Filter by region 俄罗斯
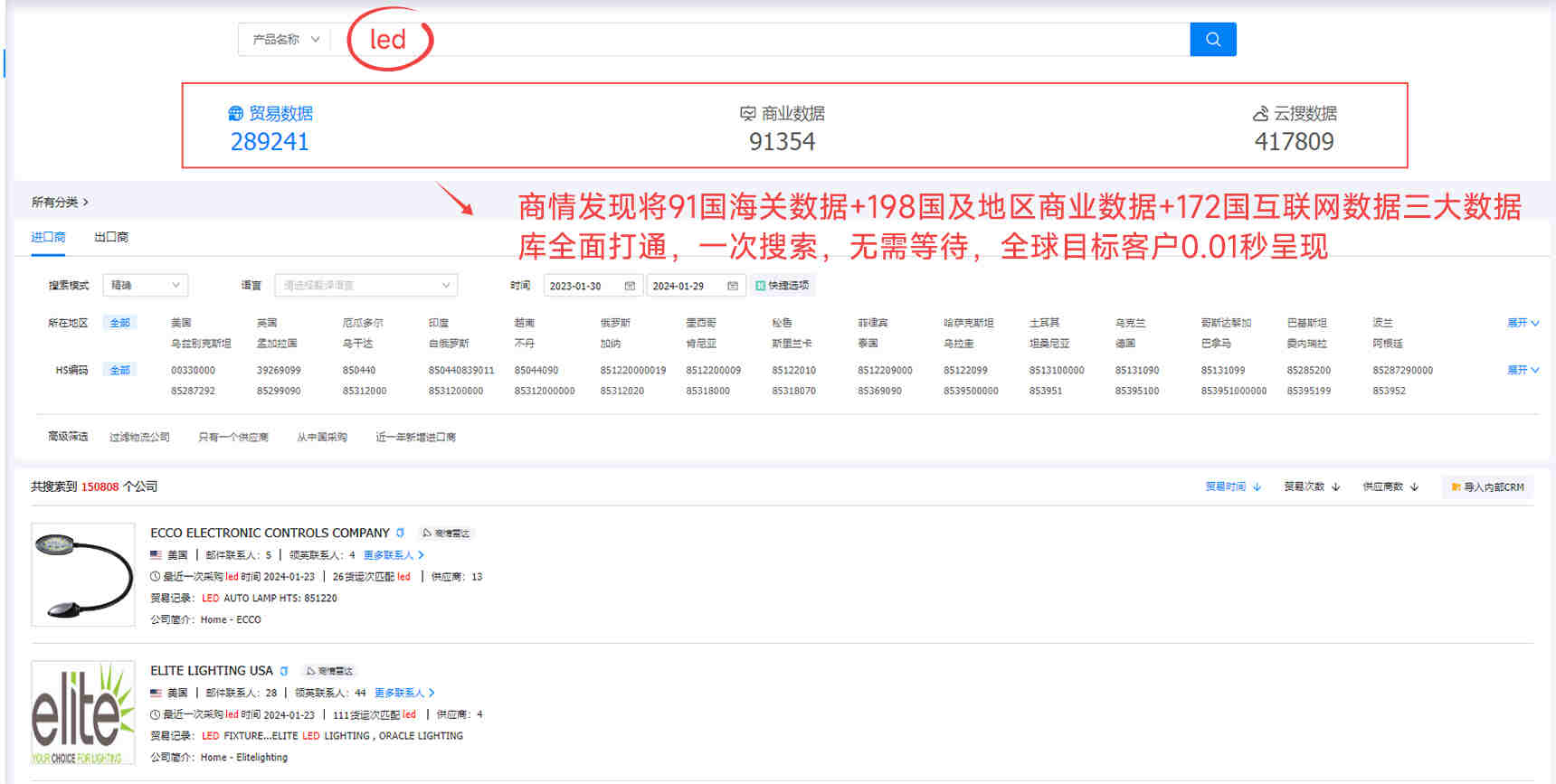The width and height of the screenshot is (1556, 784). [615, 323]
